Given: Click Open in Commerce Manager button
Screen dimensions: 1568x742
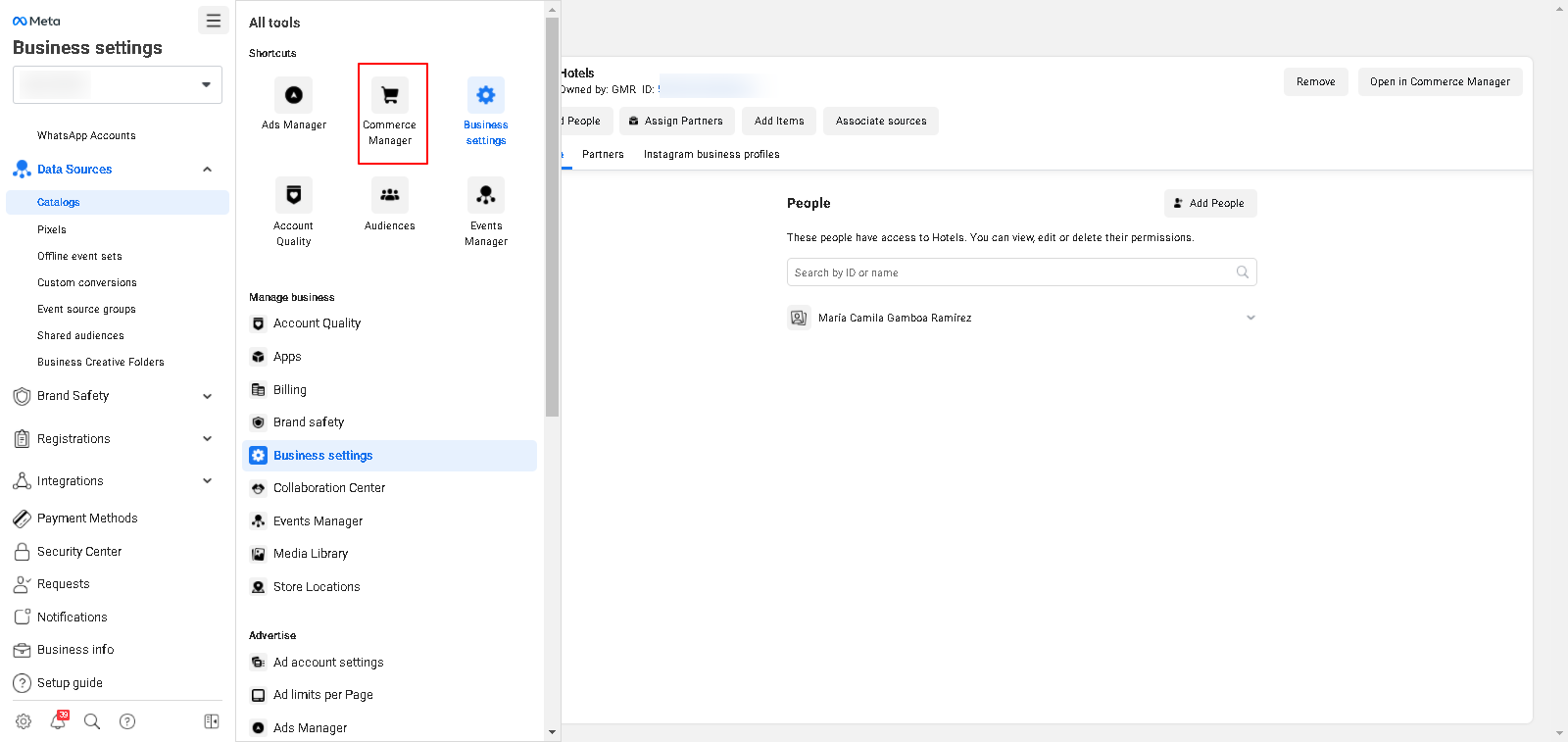Looking at the screenshot, I should pos(1440,82).
